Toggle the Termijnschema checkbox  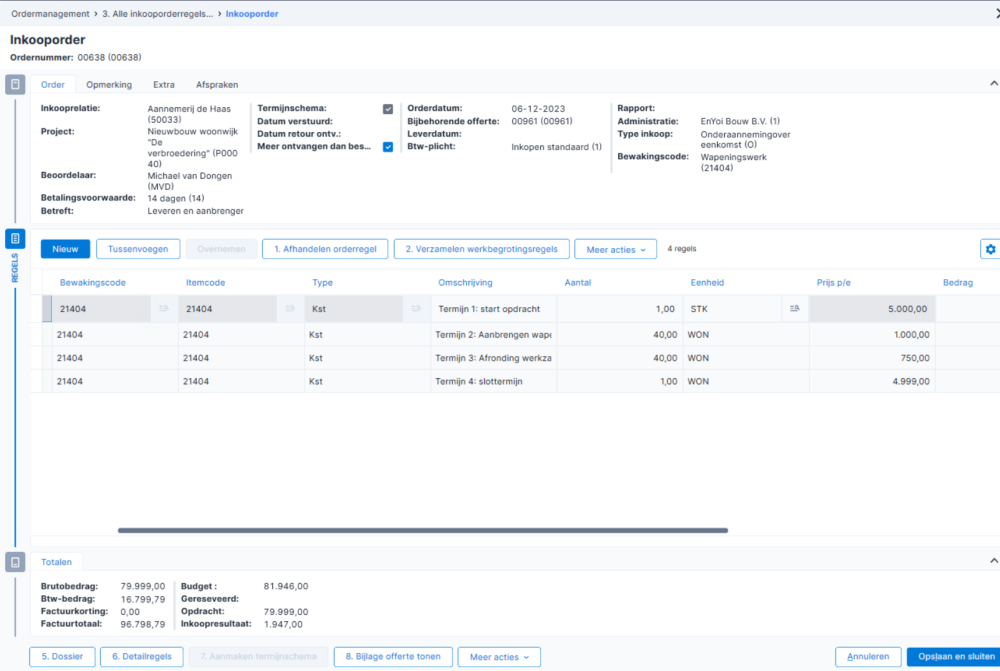tap(388, 109)
